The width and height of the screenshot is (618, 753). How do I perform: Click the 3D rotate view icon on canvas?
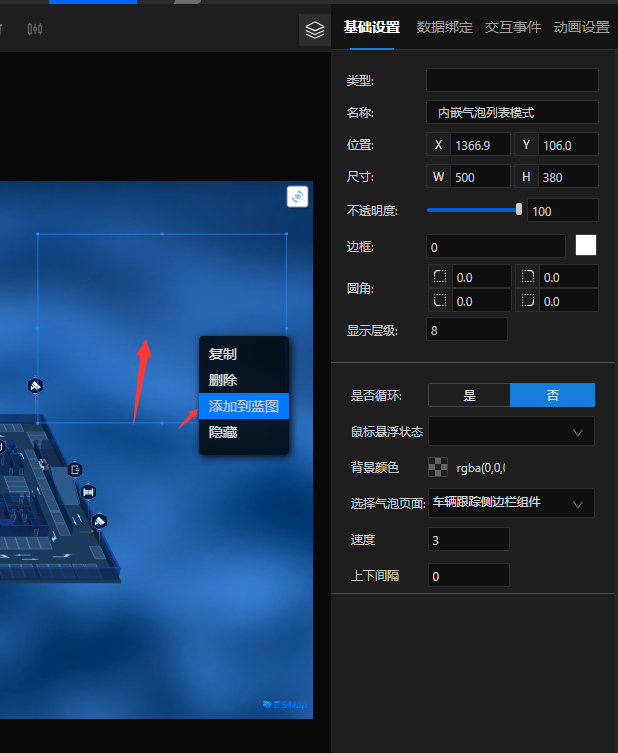tap(297, 197)
